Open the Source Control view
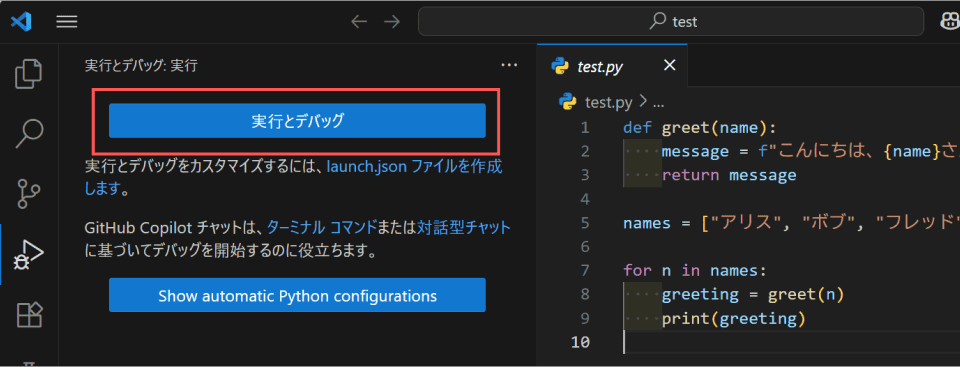Screen dimensions: 960x367 29,193
